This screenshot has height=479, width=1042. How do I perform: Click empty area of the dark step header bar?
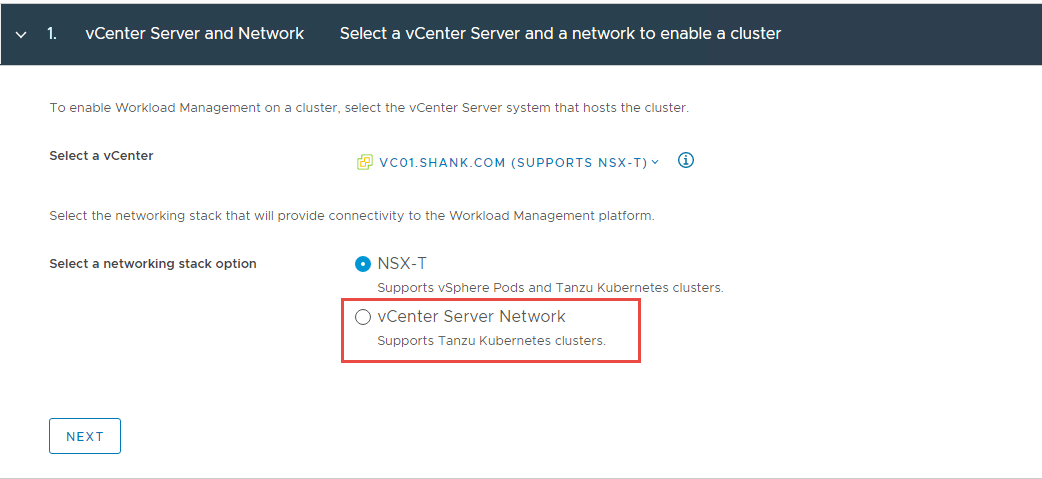tap(910, 33)
